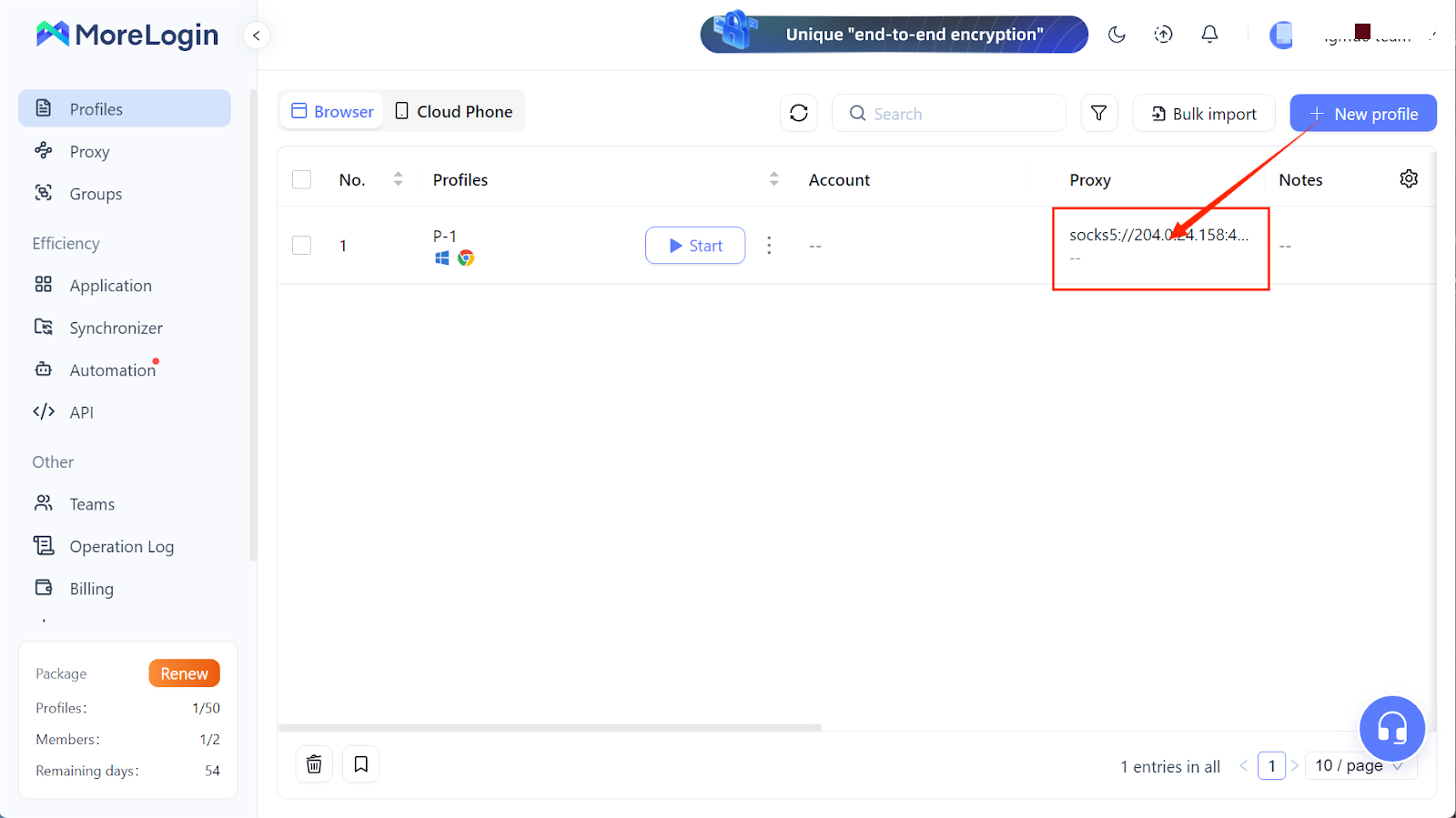This screenshot has width=1456, height=818.
Task: Open three-dot menu for profile P-1
Action: (769, 246)
